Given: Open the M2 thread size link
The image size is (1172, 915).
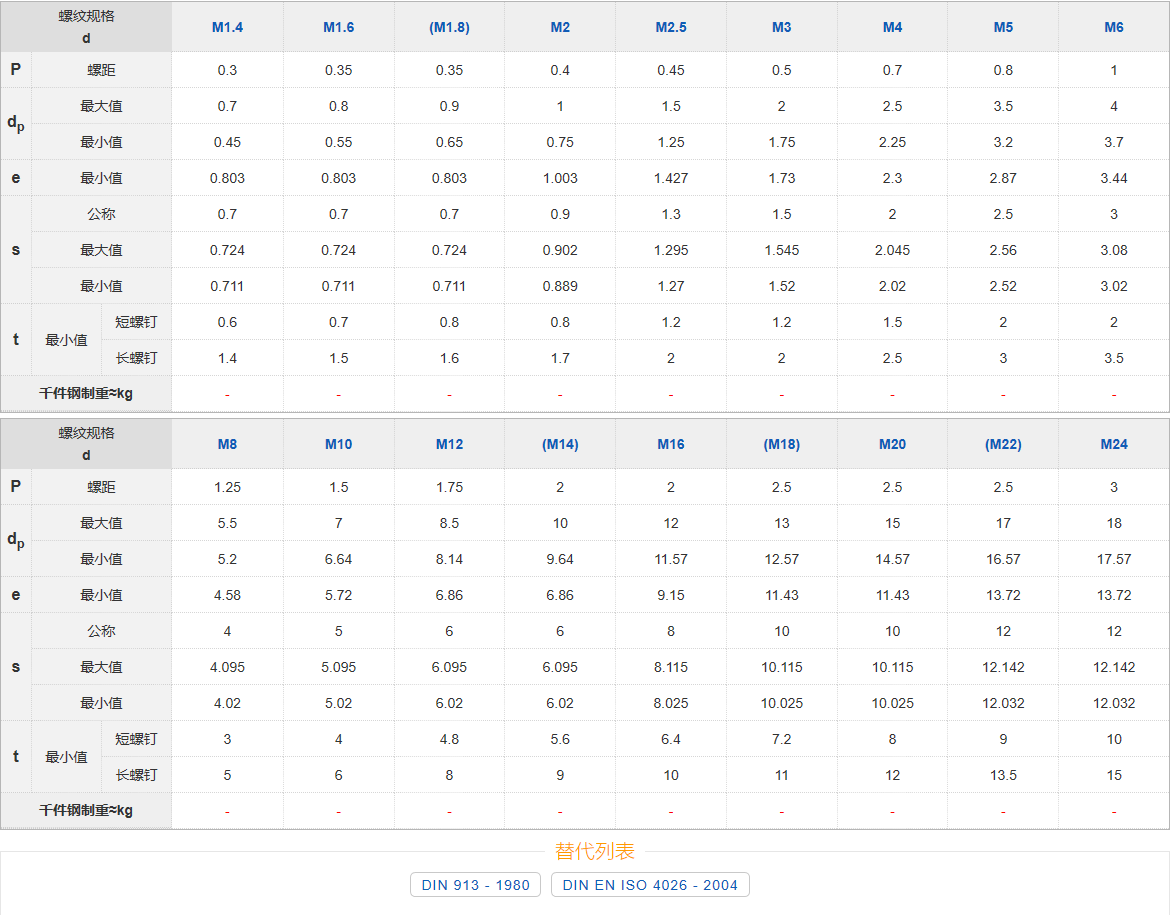Looking at the screenshot, I should click(x=560, y=27).
